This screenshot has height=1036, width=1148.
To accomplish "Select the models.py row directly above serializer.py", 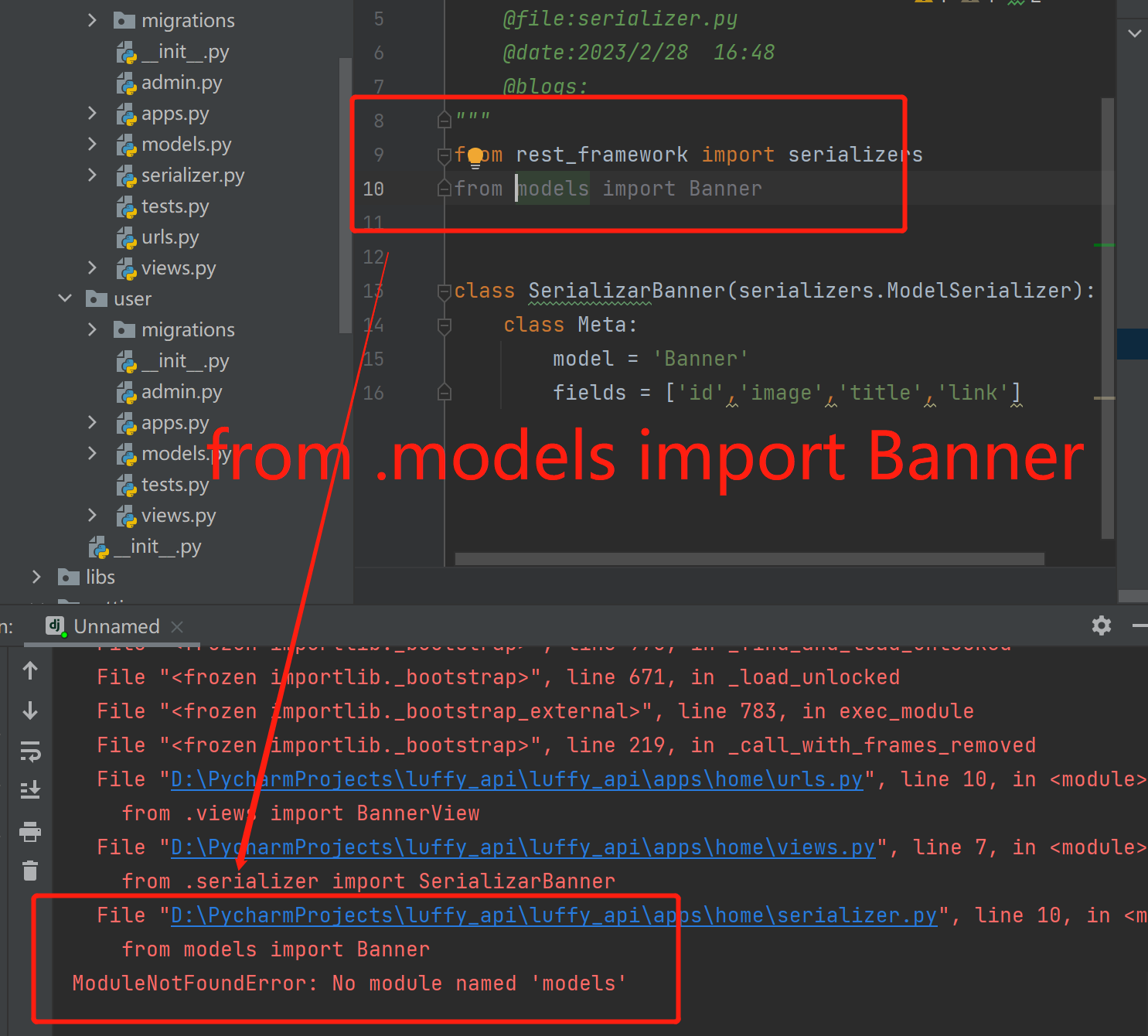I will (186, 145).
